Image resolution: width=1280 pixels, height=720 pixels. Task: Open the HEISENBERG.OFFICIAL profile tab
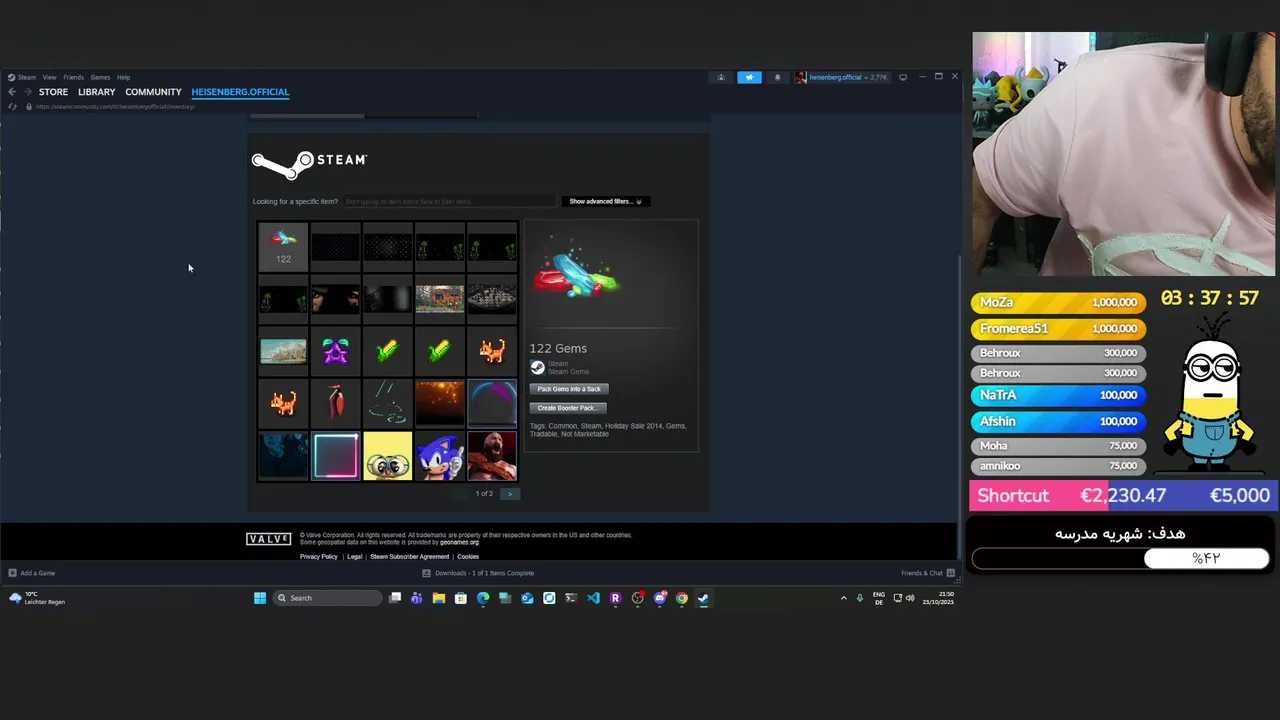240,92
